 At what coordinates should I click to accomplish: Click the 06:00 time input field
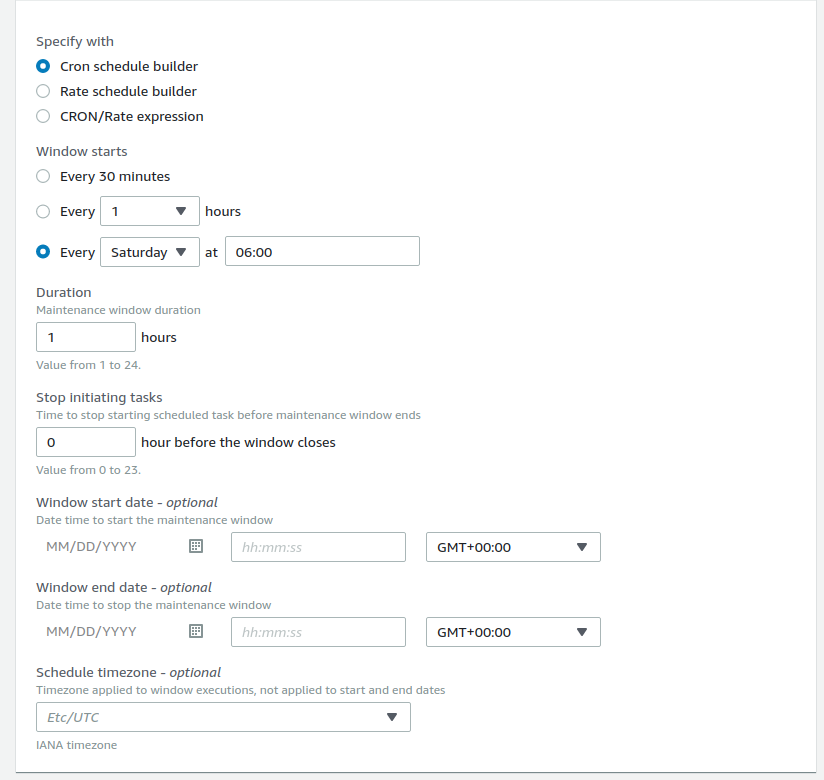point(322,252)
